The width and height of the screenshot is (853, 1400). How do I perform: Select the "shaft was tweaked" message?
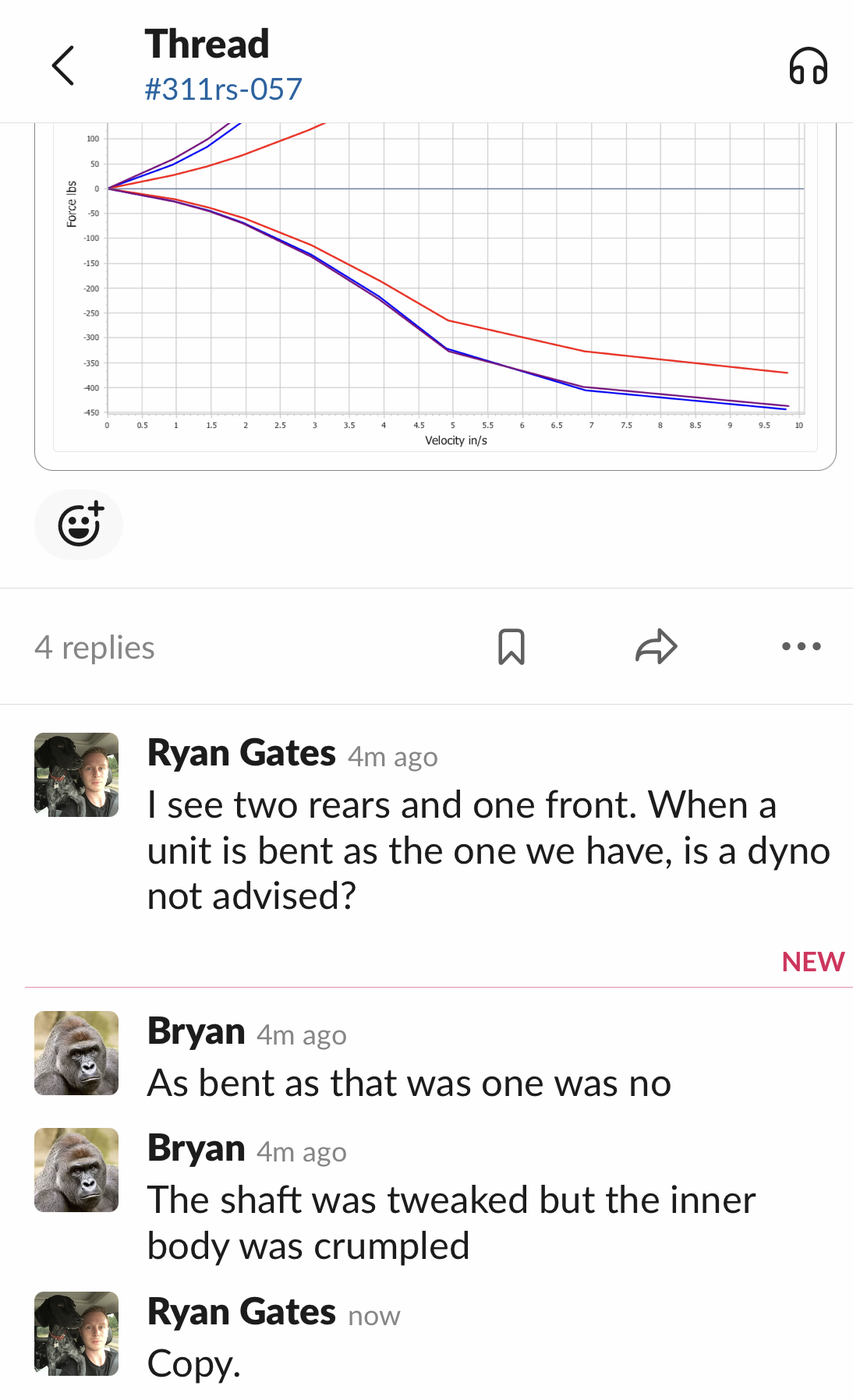tap(451, 1223)
